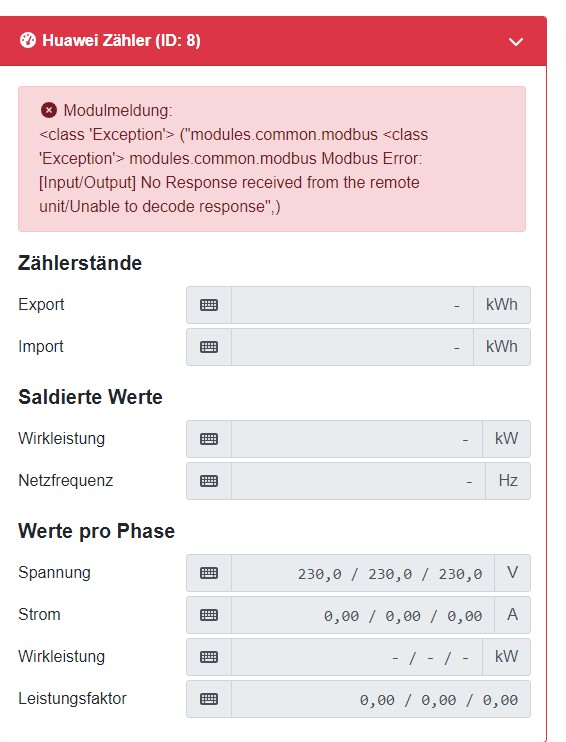Click the Leistungsfaktor value field
Screen dimensions: 566x742
point(381,699)
